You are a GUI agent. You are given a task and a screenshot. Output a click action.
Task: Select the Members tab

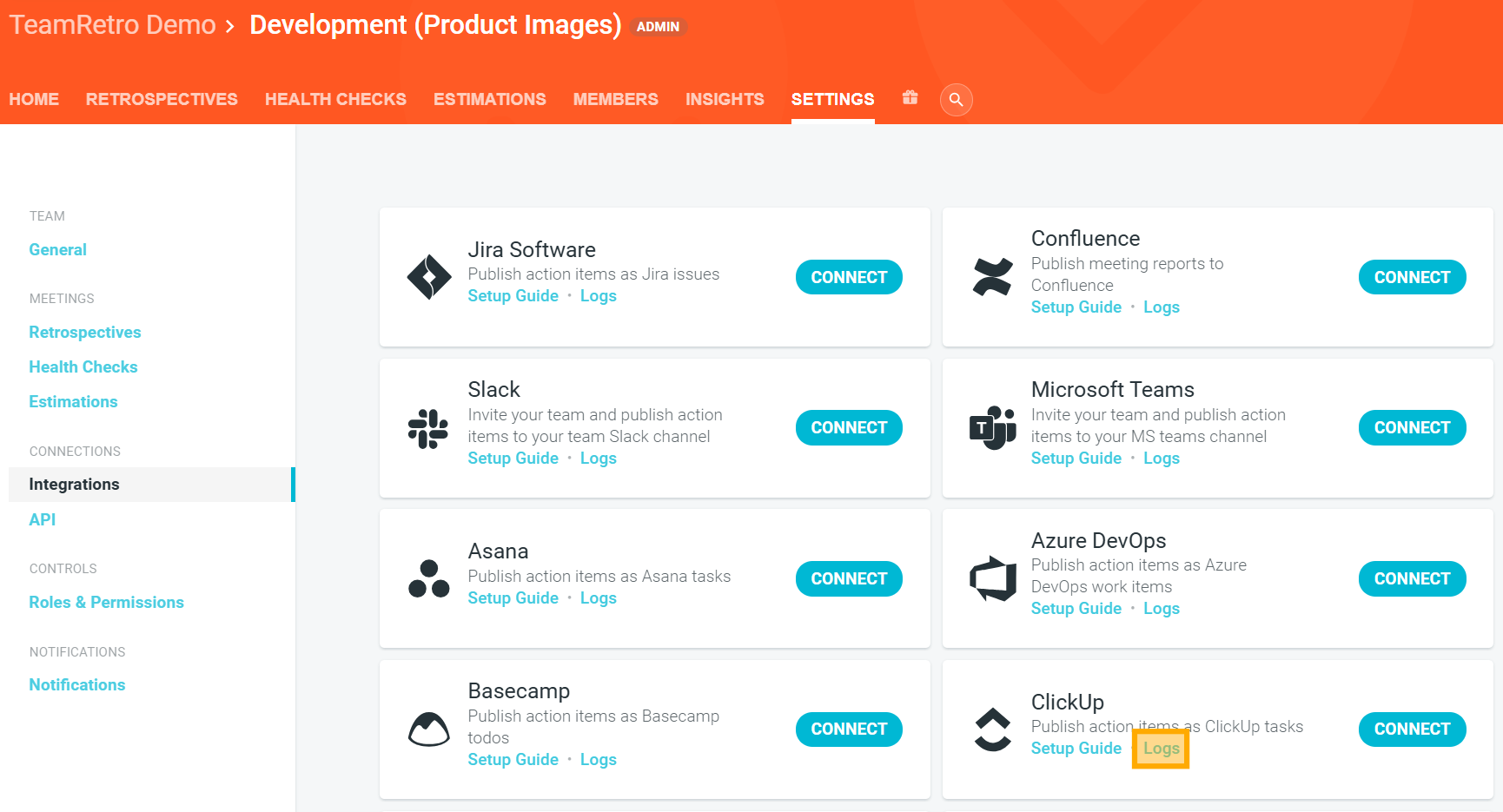pos(616,99)
